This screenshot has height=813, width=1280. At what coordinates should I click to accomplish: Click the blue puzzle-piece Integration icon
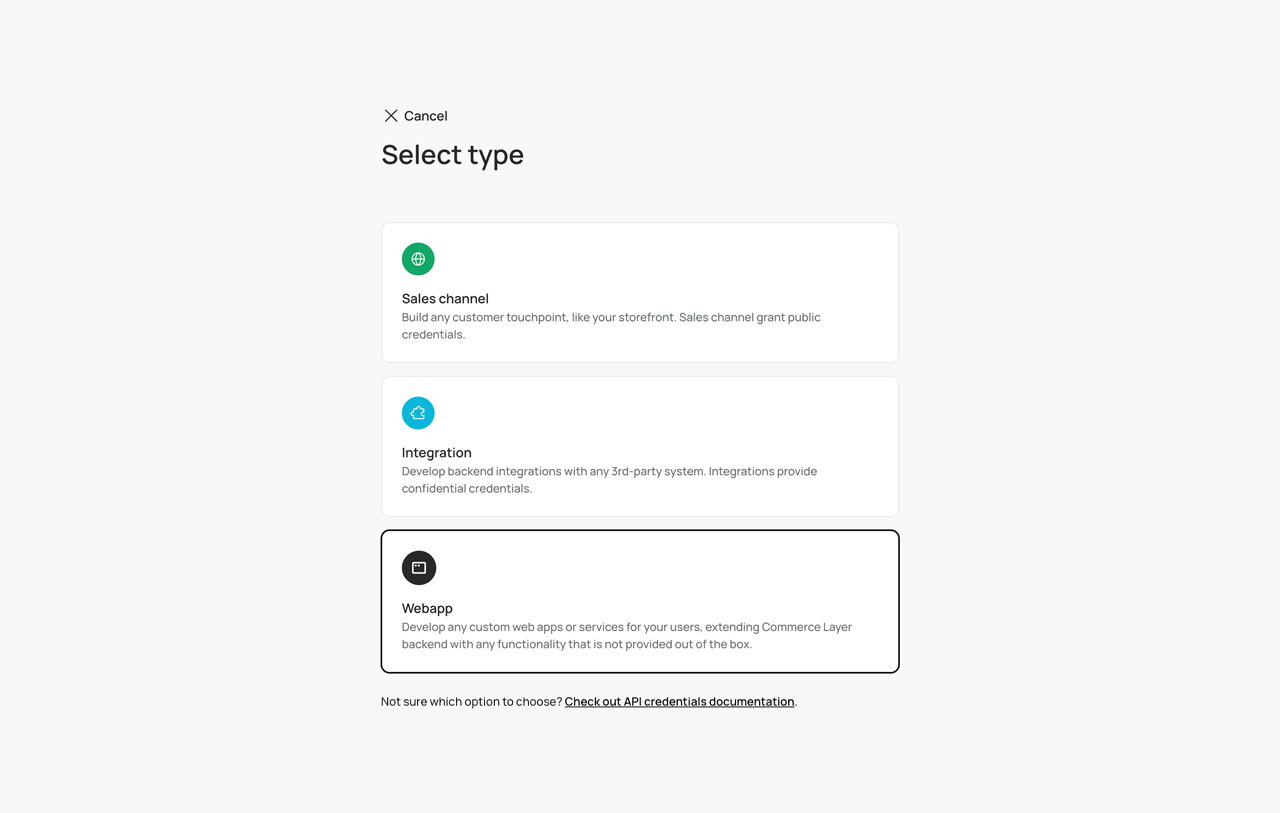[x=418, y=413]
